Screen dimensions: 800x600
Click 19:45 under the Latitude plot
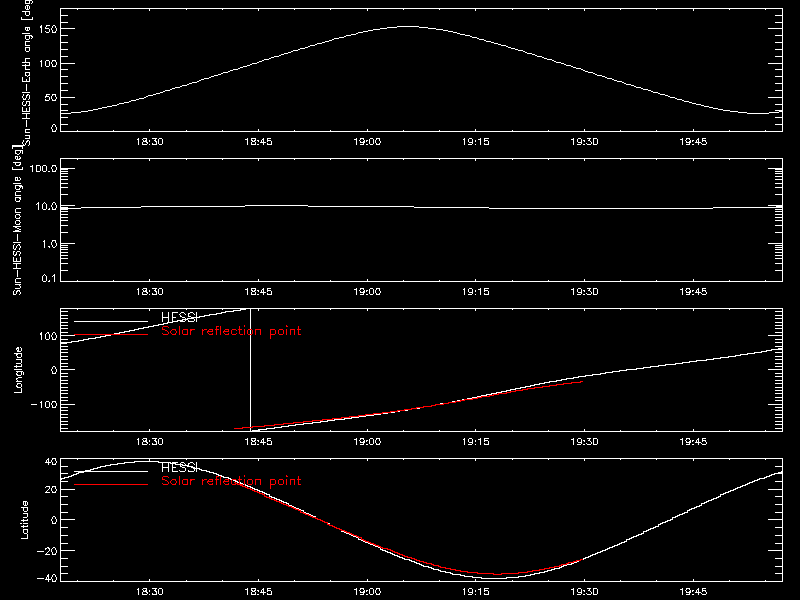pos(693,592)
